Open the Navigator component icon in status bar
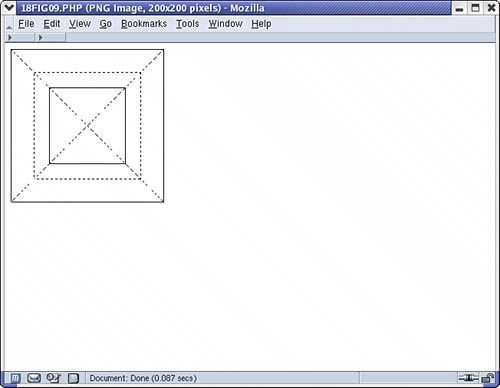 15,378
